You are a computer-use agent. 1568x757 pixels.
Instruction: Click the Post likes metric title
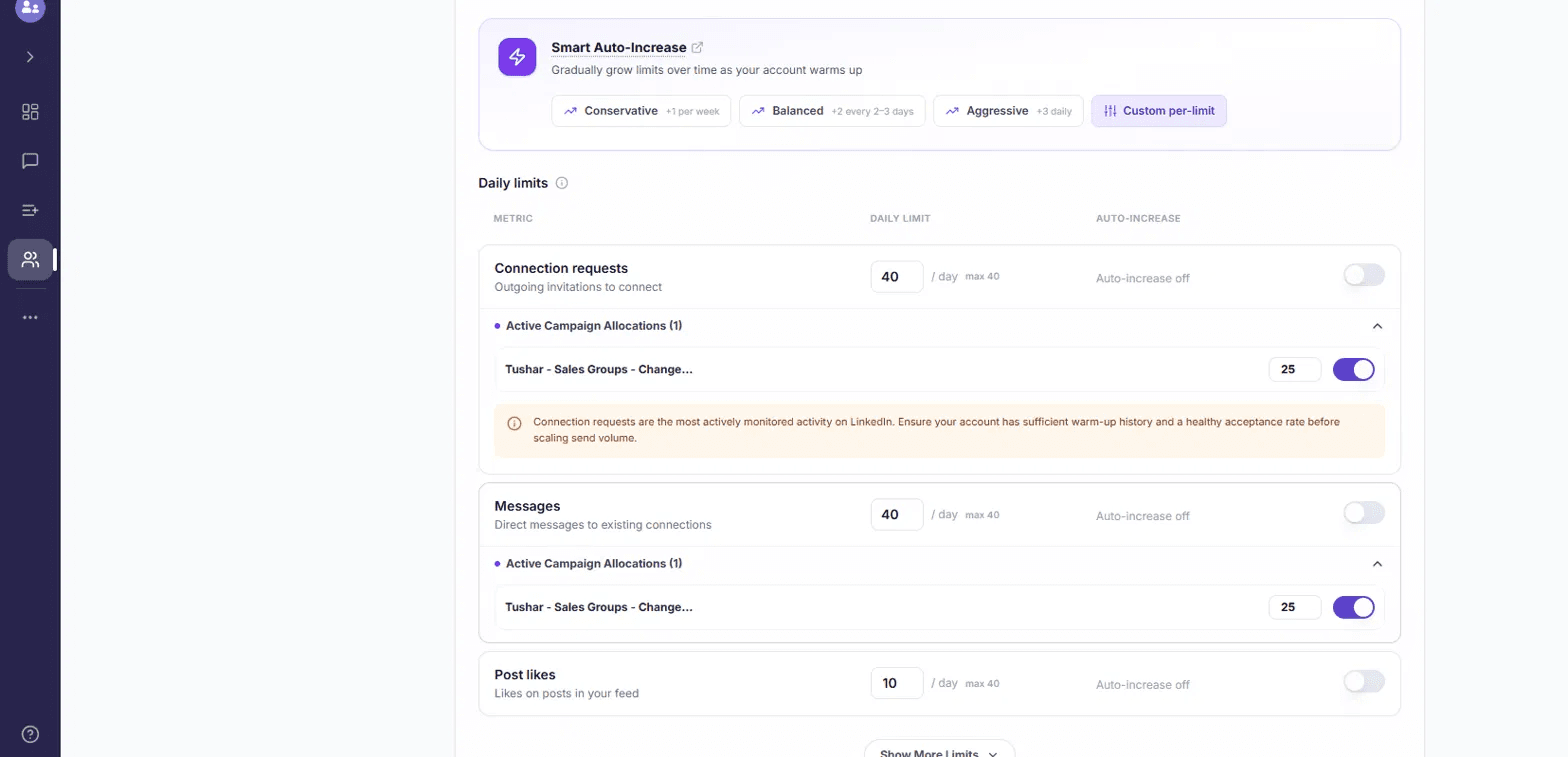coord(525,675)
